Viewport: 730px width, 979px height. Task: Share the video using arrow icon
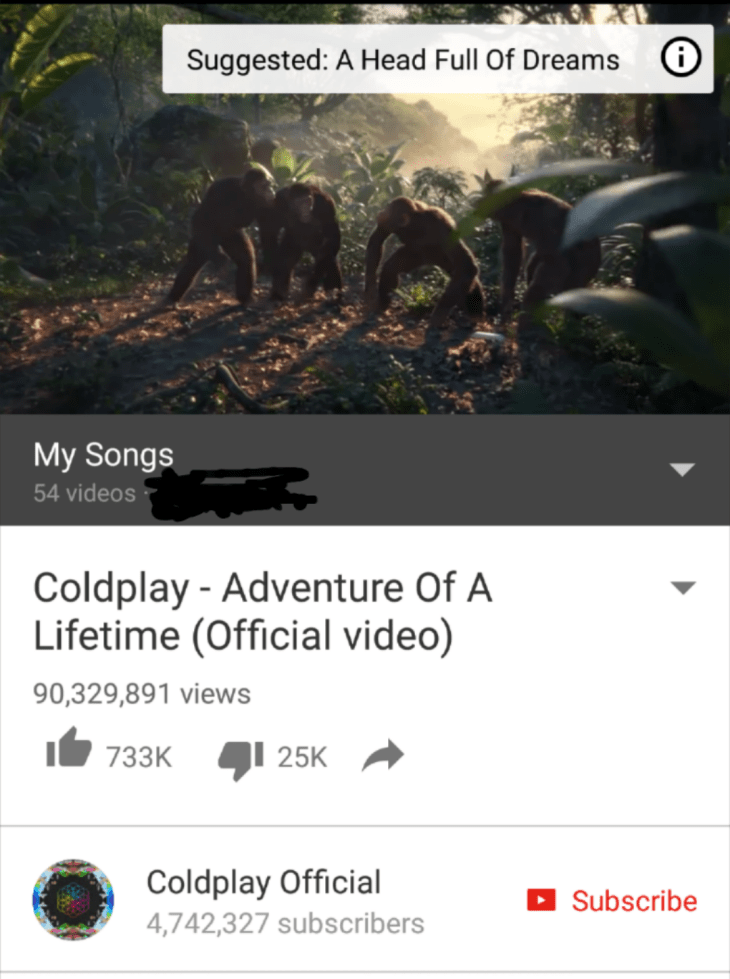click(x=383, y=755)
